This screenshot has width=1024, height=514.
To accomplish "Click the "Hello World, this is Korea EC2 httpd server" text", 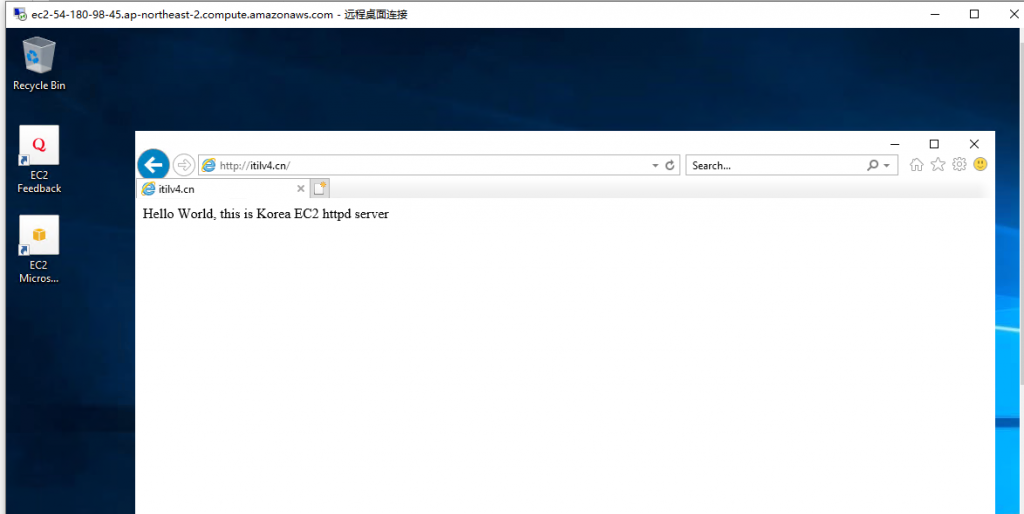I will click(x=265, y=214).
